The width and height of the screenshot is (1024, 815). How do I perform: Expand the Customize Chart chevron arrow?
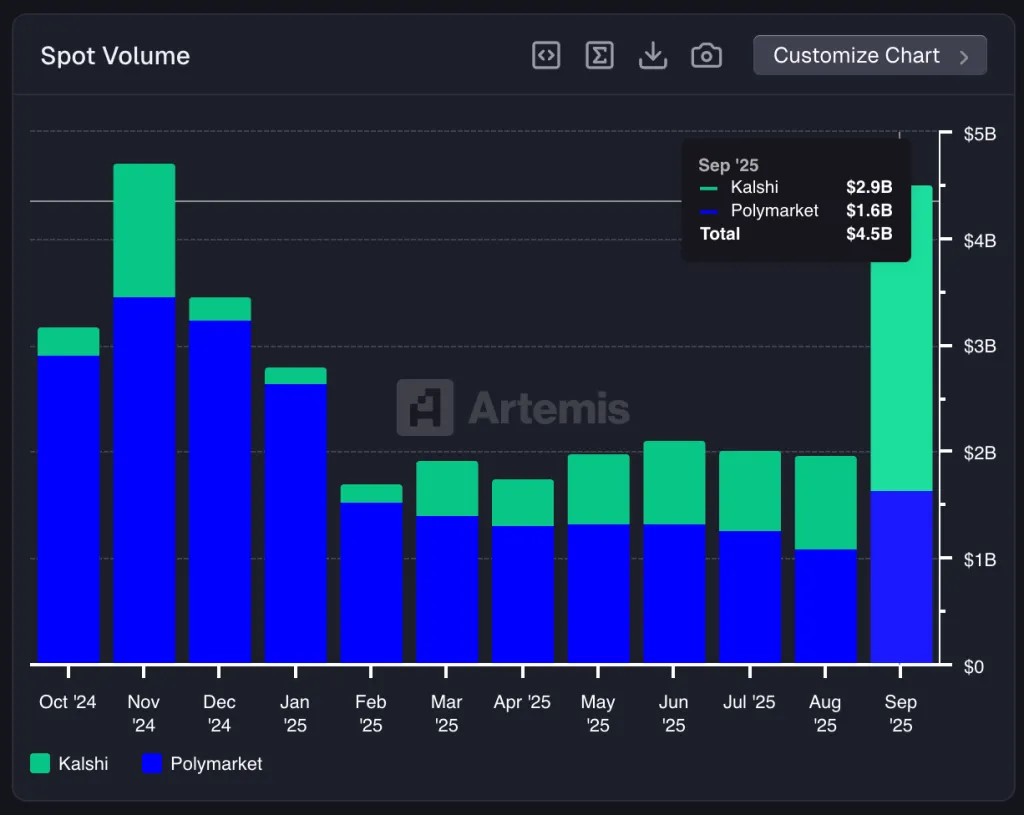tap(964, 57)
